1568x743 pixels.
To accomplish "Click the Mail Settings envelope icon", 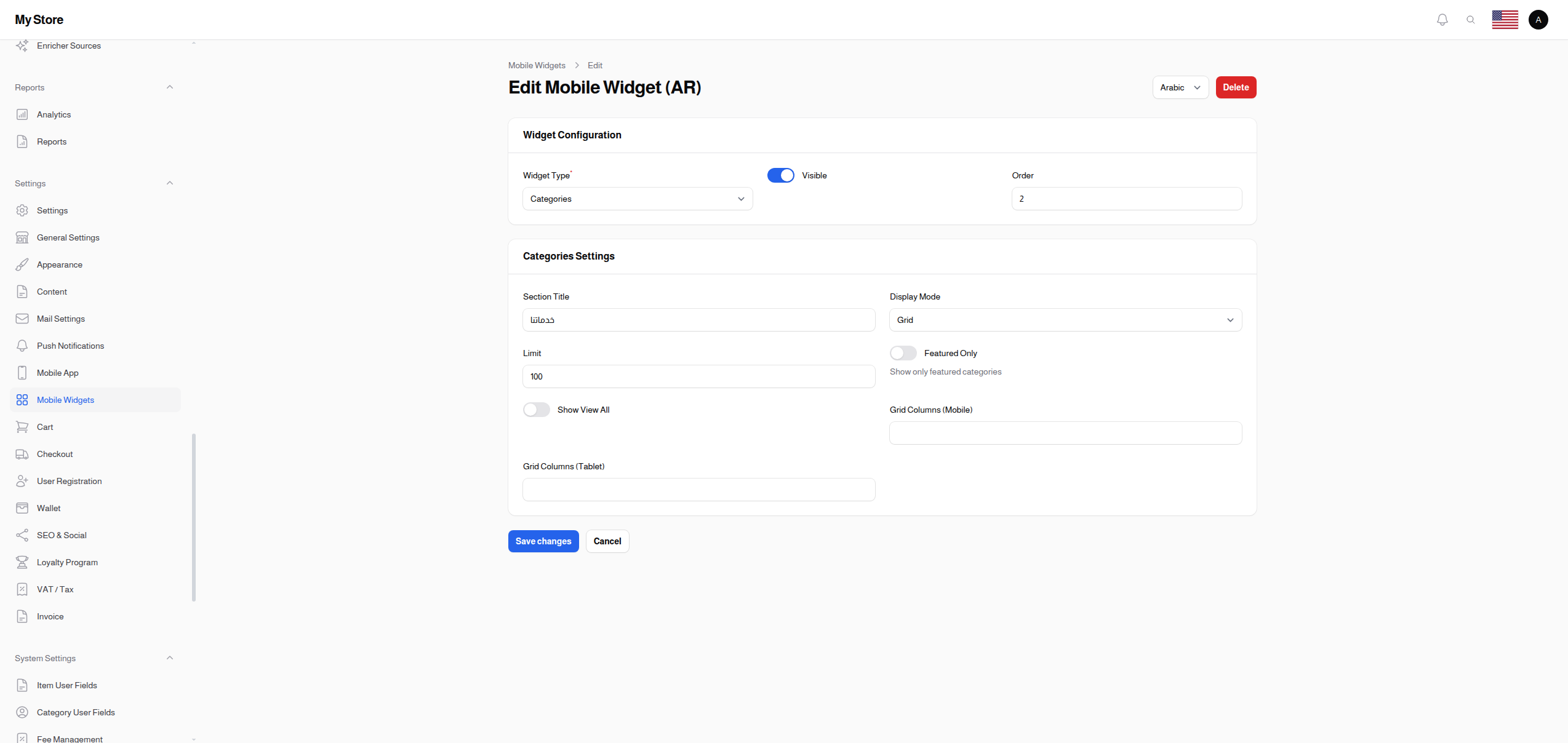I will pos(22,319).
